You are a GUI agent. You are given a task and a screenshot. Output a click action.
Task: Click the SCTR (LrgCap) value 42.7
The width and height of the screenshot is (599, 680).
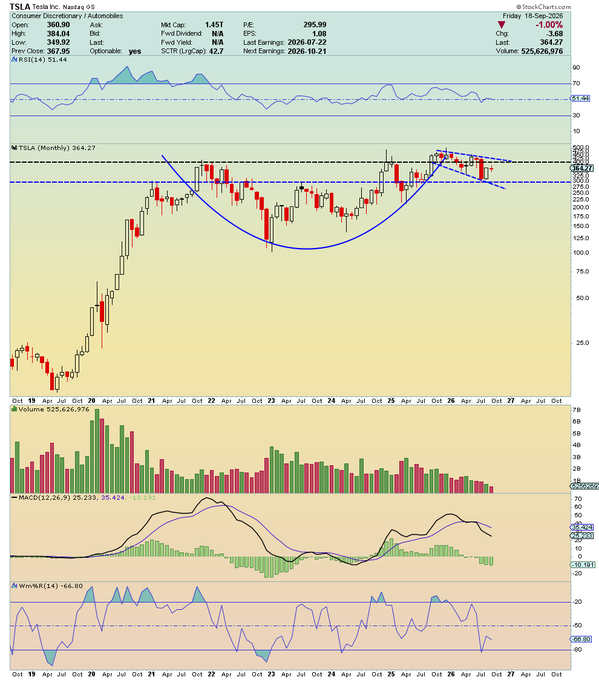216,51
